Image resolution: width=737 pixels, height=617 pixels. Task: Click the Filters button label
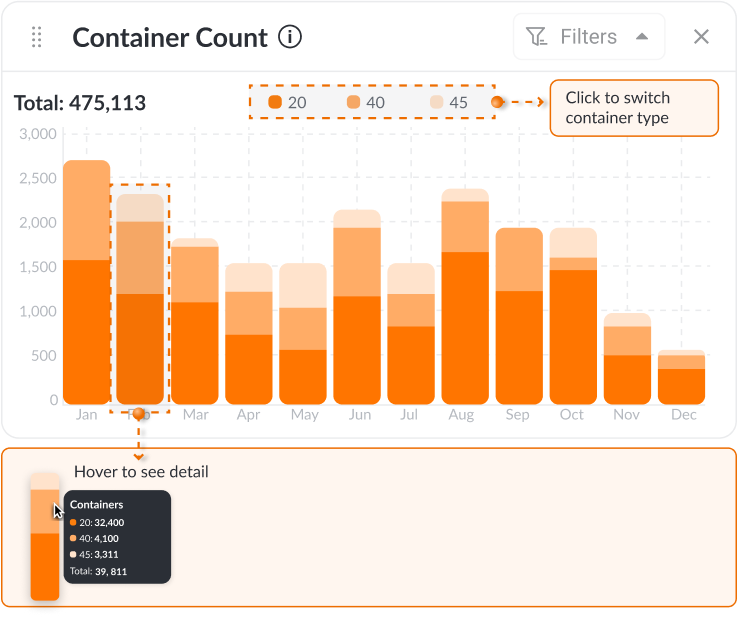click(x=588, y=37)
